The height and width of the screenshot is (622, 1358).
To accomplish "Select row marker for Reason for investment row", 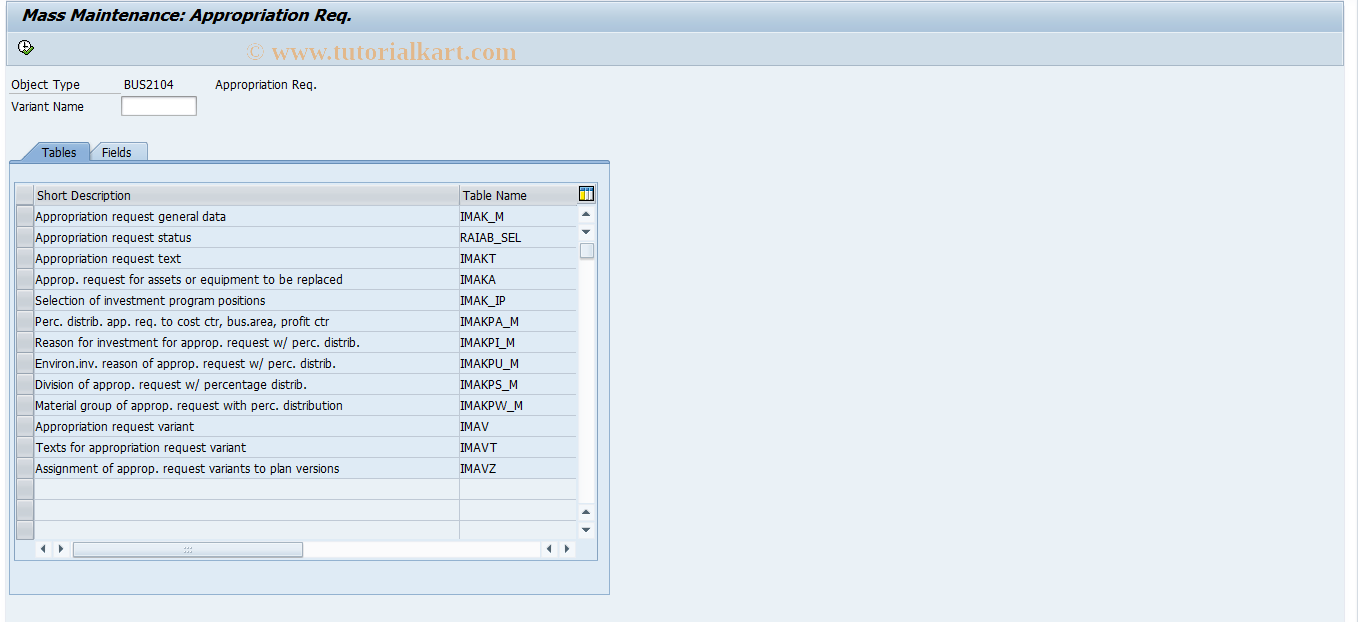I will (25, 342).
